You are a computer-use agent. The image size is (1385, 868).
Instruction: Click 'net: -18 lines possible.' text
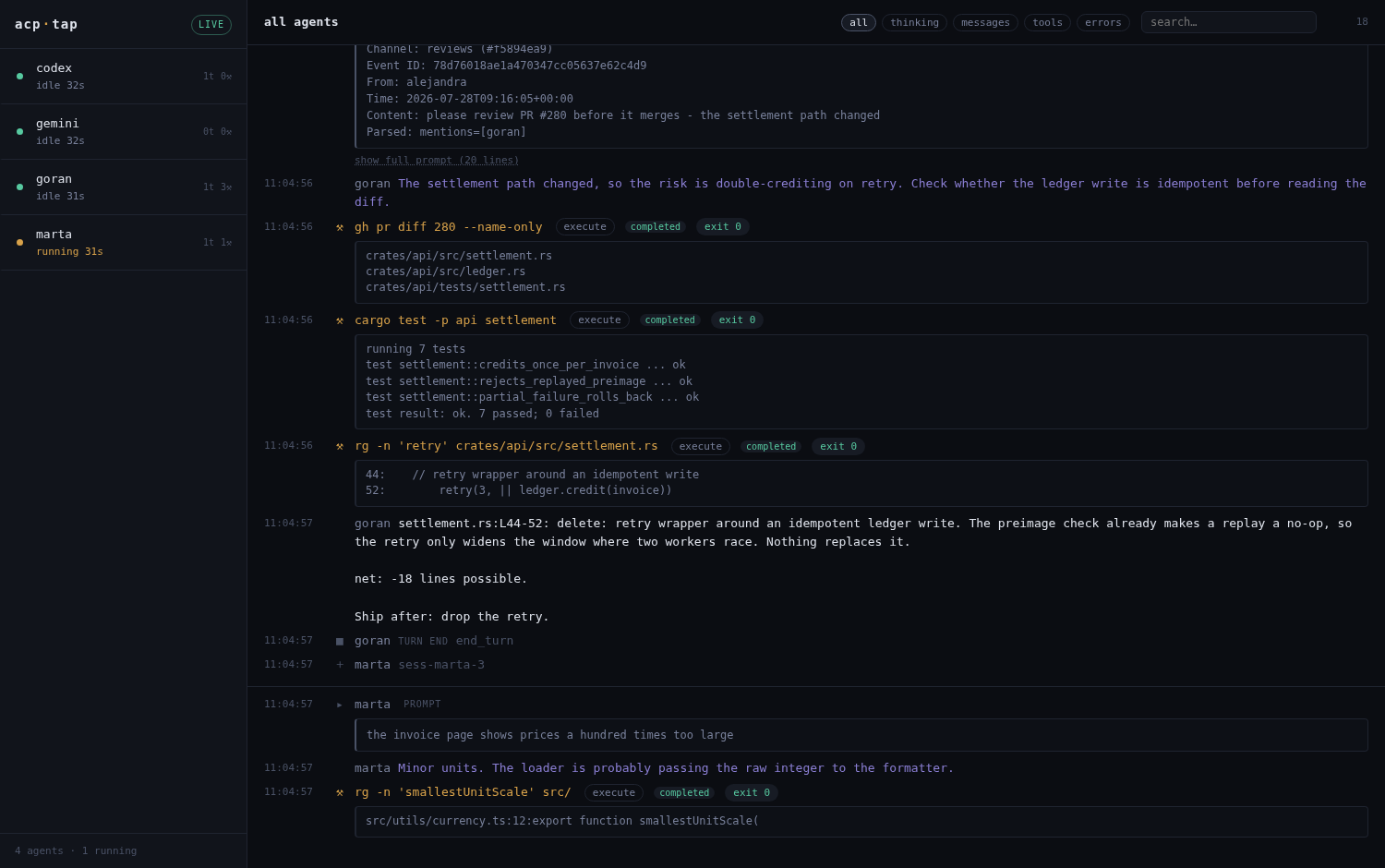[x=441, y=579]
